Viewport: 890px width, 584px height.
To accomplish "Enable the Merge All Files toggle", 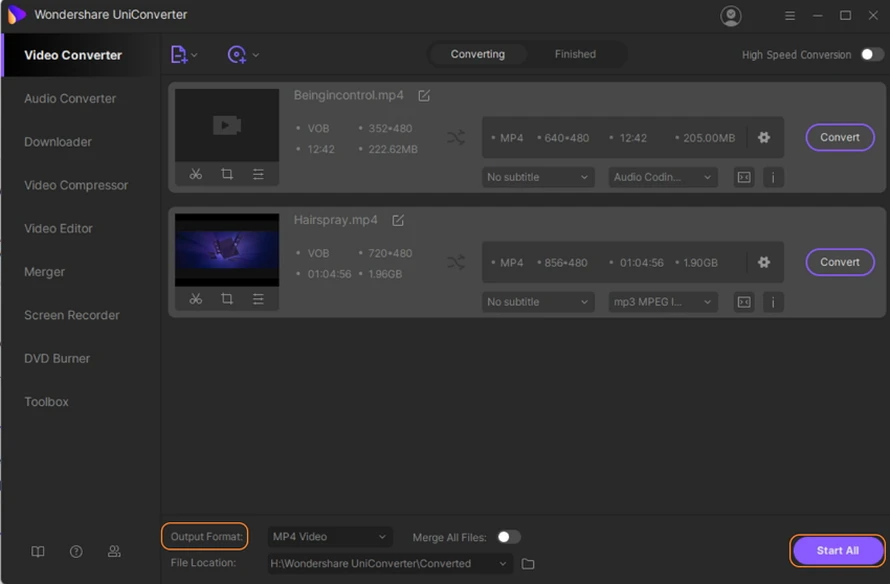I will coord(508,537).
